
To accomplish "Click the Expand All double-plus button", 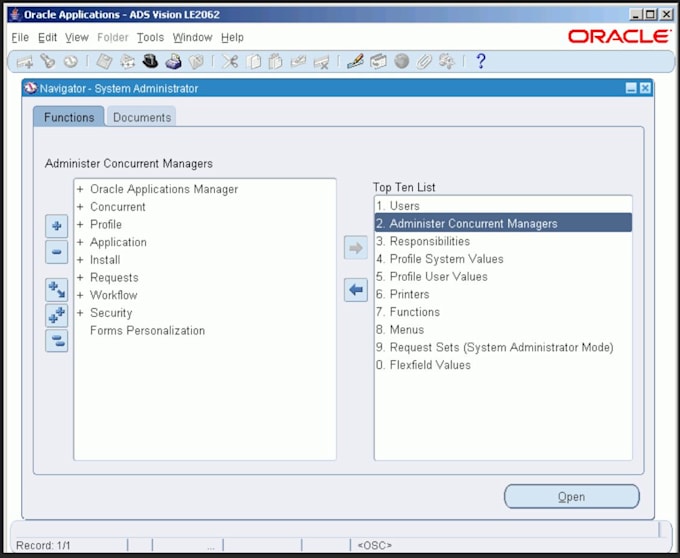I will [x=56, y=315].
